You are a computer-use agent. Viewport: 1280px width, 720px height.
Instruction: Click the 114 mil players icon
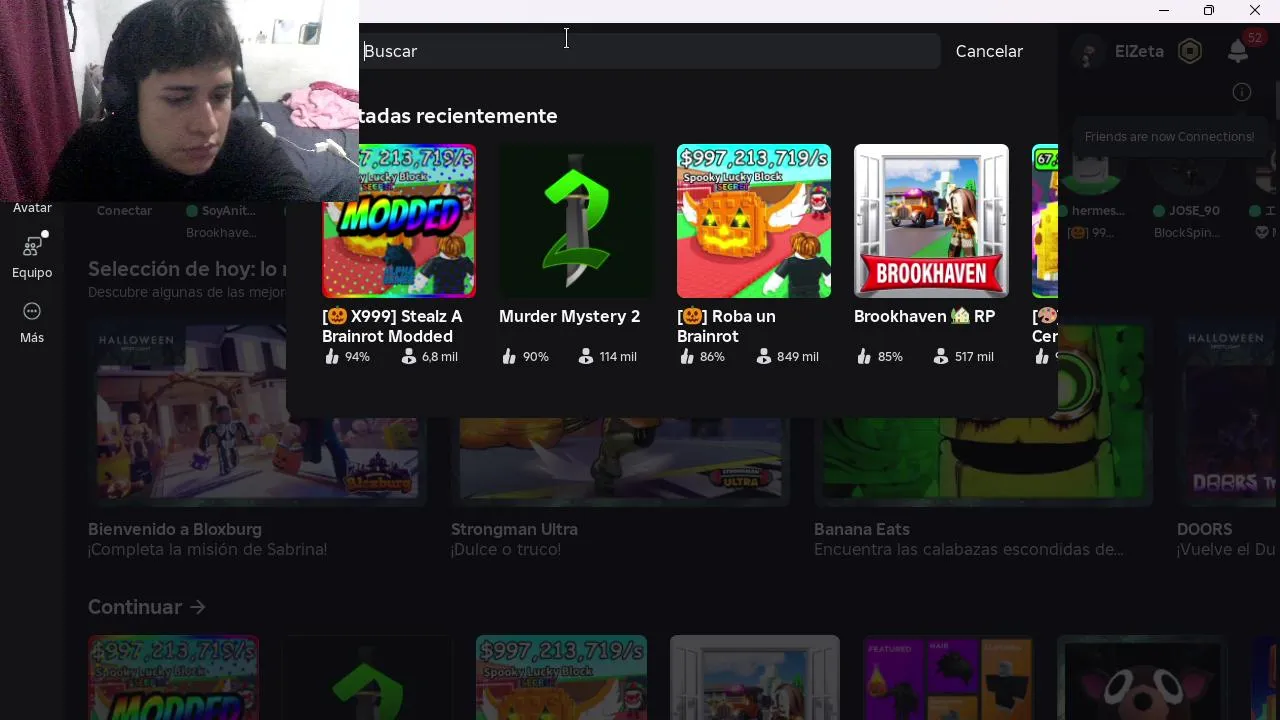click(586, 356)
